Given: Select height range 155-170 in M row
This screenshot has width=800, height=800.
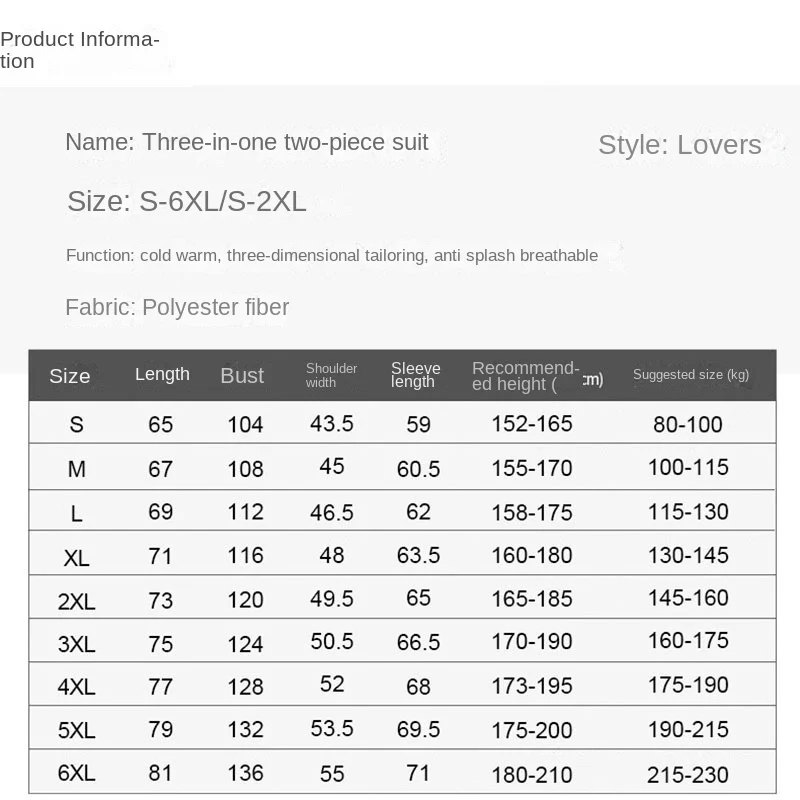Looking at the screenshot, I should [532, 468].
